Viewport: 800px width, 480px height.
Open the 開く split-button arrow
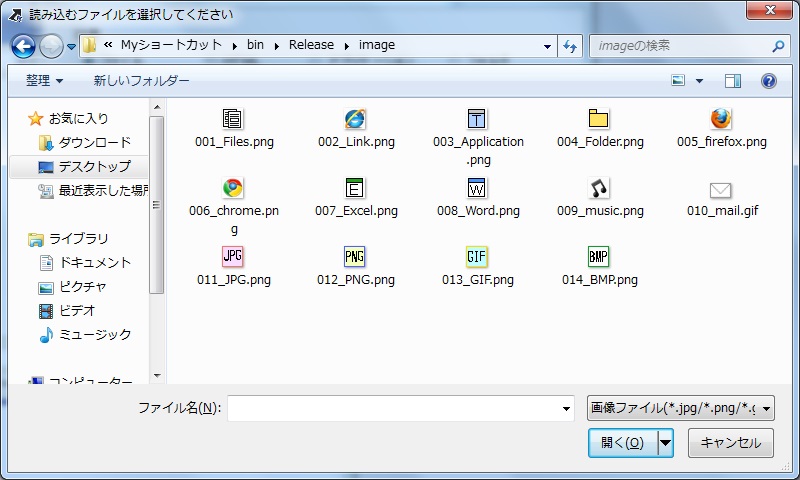[665, 443]
